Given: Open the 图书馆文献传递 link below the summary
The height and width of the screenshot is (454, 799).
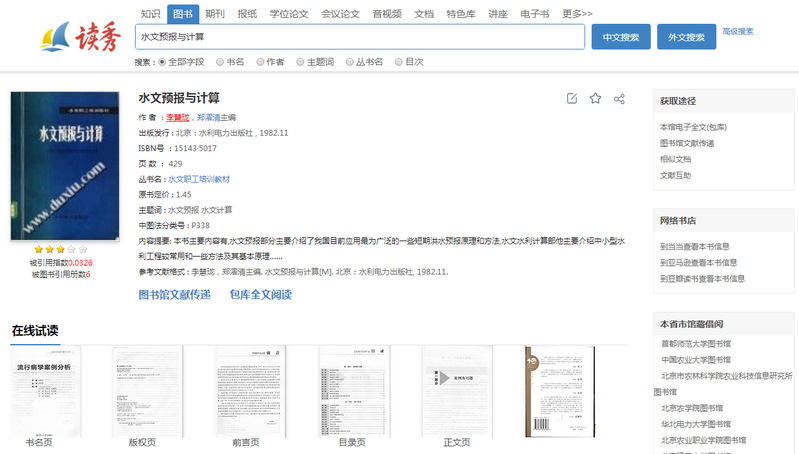Looking at the screenshot, I should (x=174, y=295).
